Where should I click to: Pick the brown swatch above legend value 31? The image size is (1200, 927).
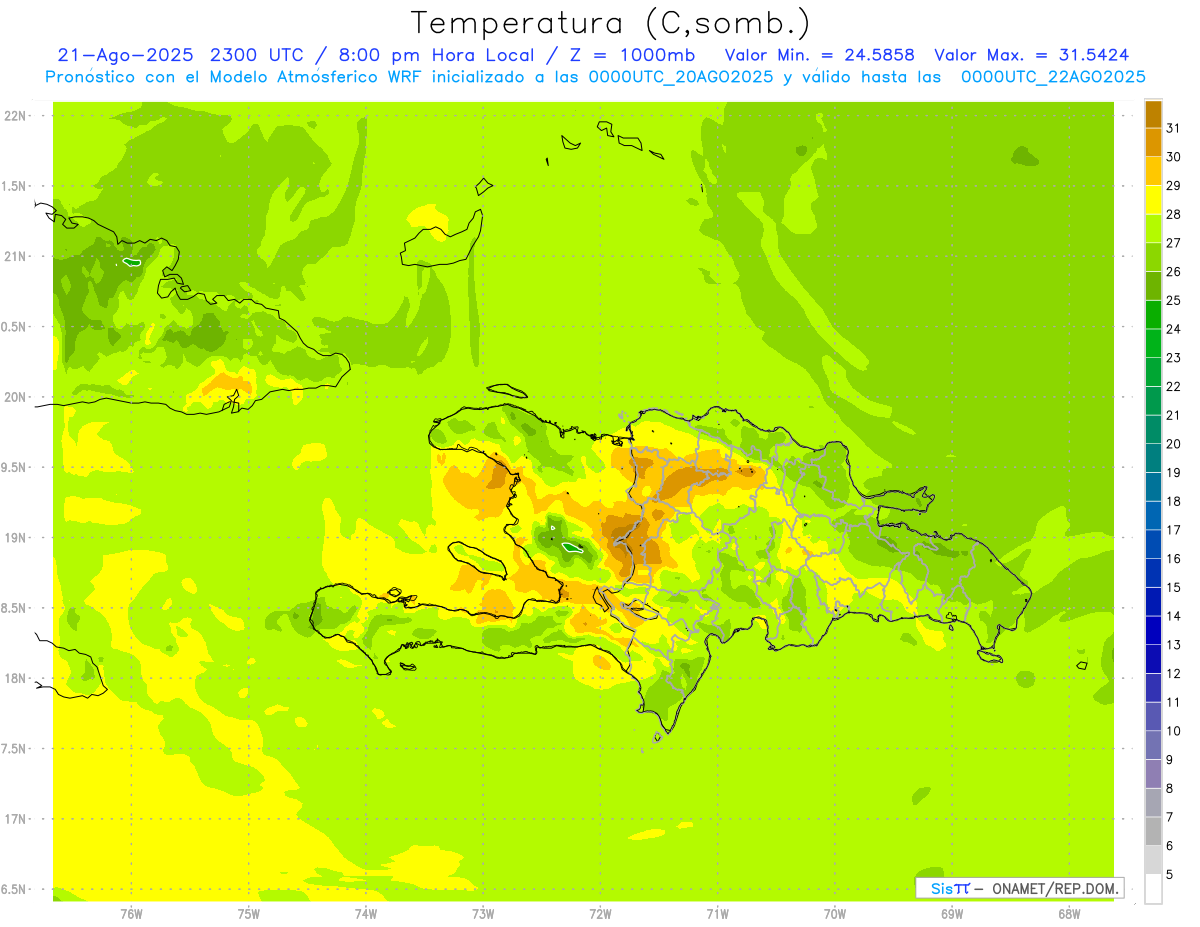[x=1154, y=114]
